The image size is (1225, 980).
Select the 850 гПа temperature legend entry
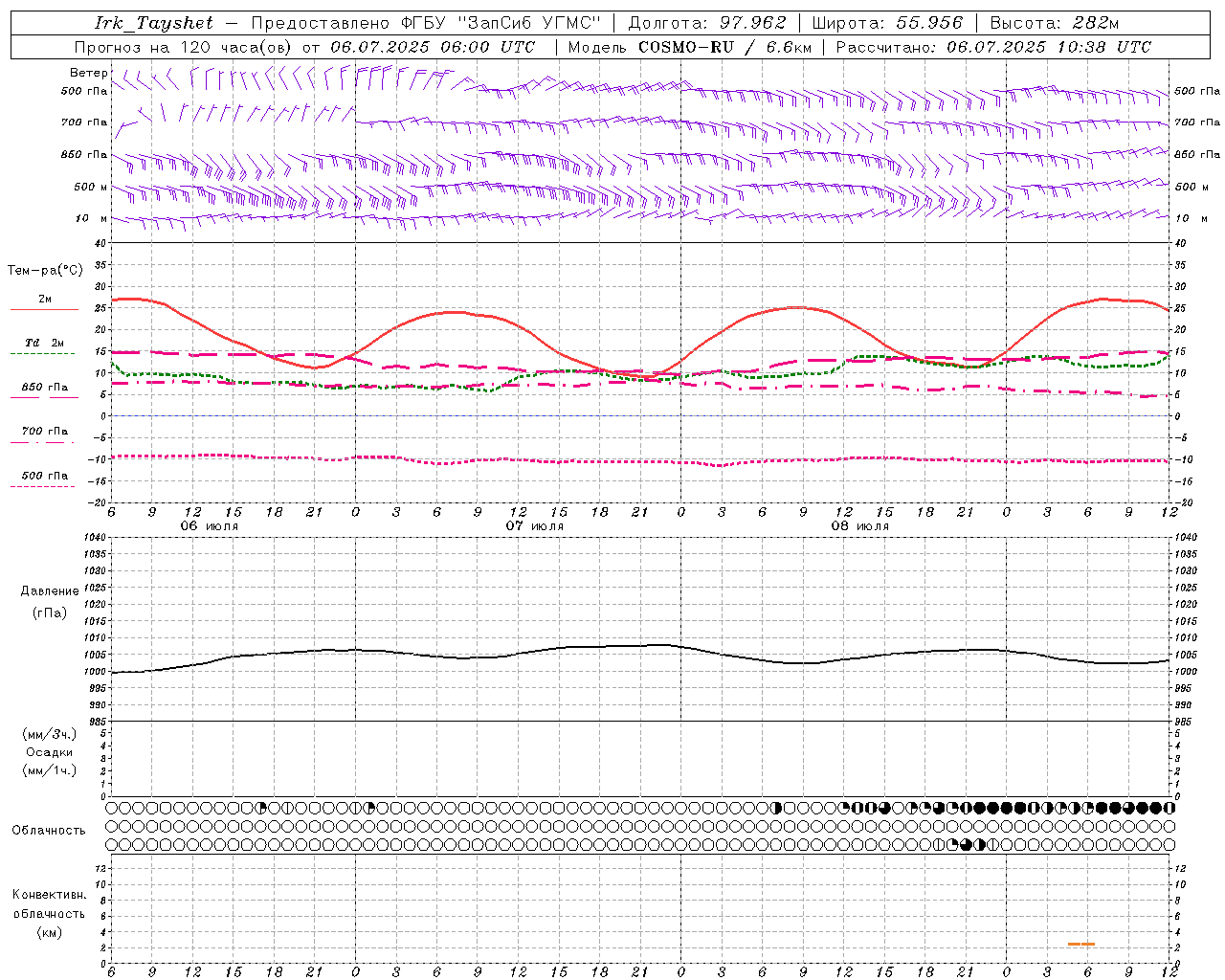[x=45, y=388]
